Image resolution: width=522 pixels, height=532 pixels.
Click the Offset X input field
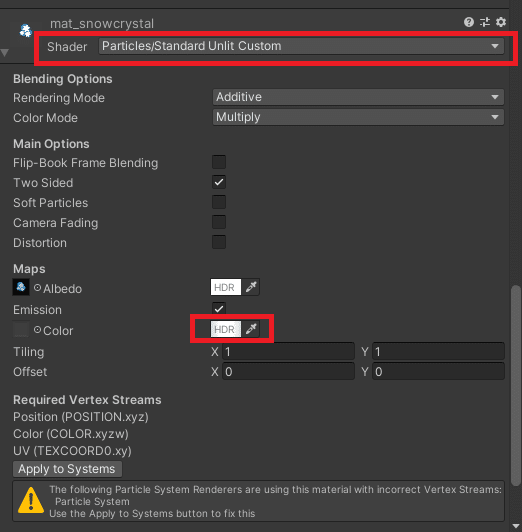tap(288, 372)
